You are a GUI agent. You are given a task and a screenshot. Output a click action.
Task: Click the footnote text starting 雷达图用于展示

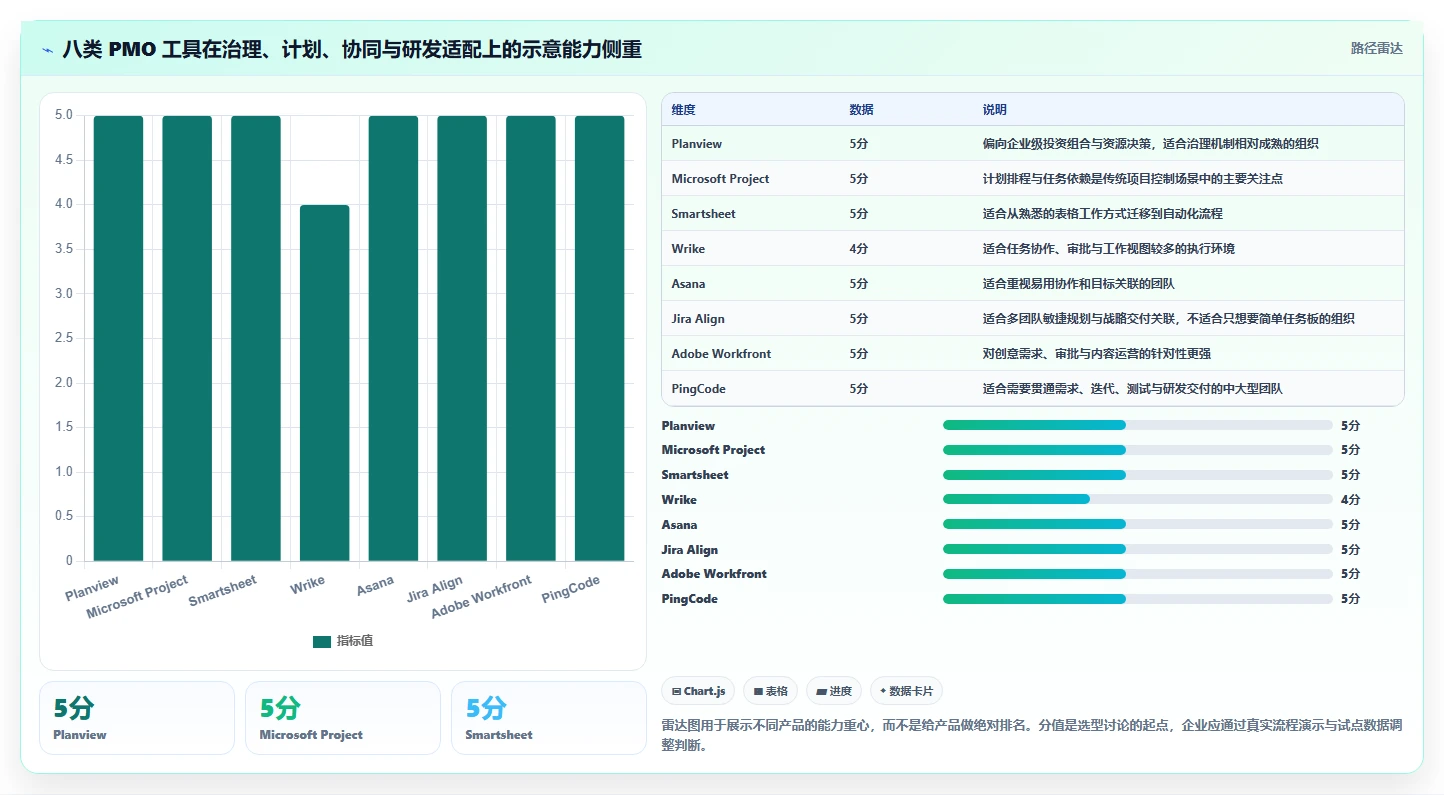tap(1032, 735)
